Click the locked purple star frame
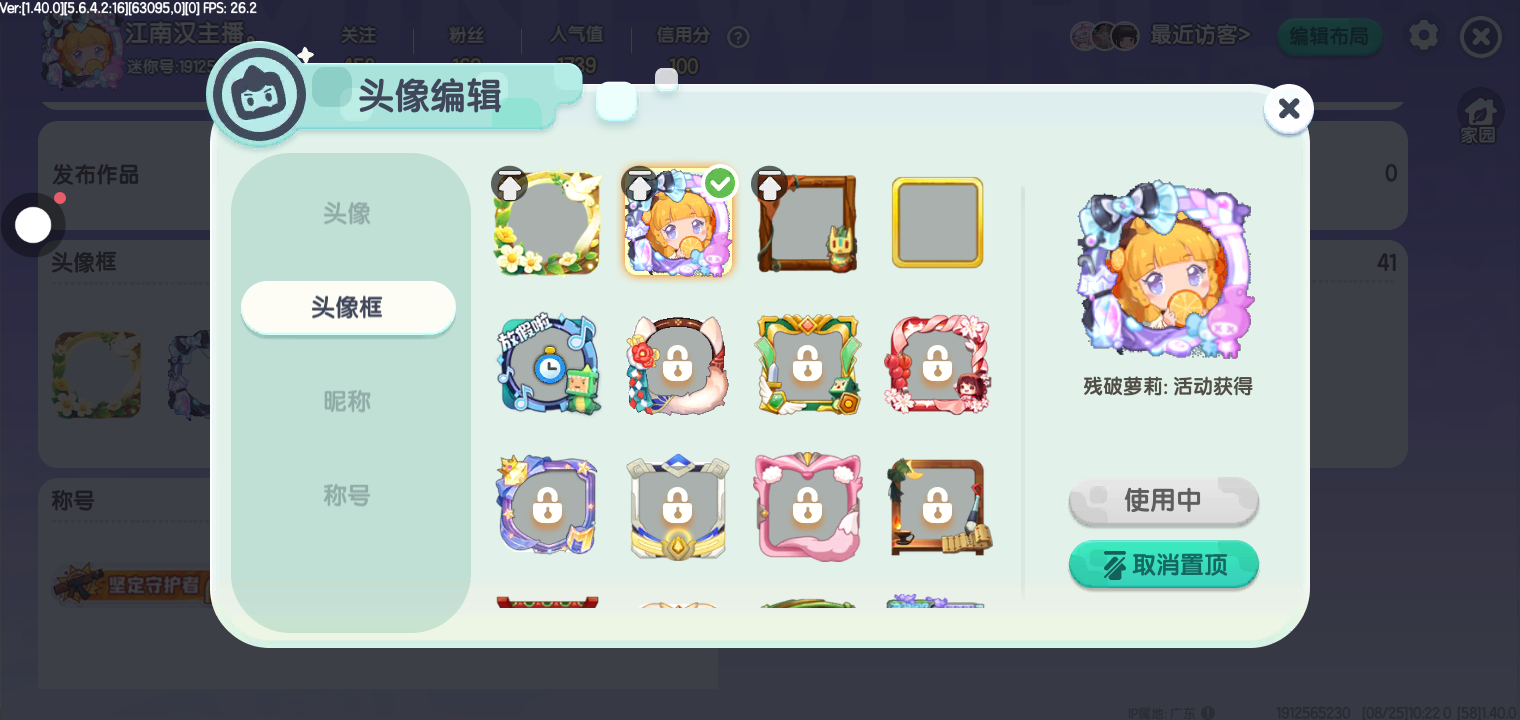The width and height of the screenshot is (1520, 720). coord(547,507)
